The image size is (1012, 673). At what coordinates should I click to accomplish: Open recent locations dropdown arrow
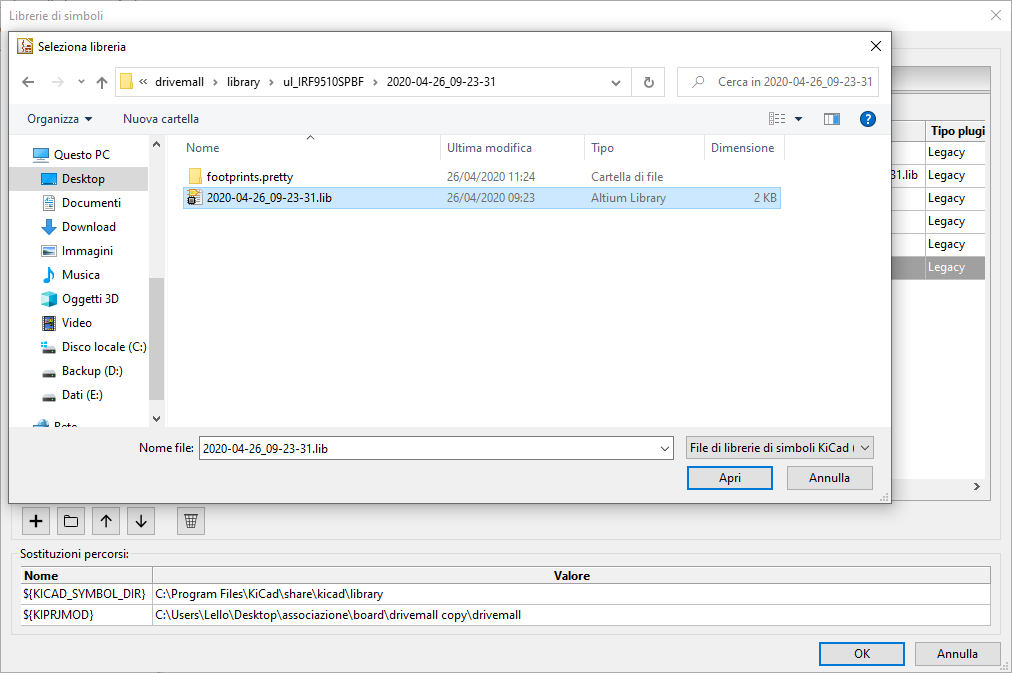(x=81, y=82)
